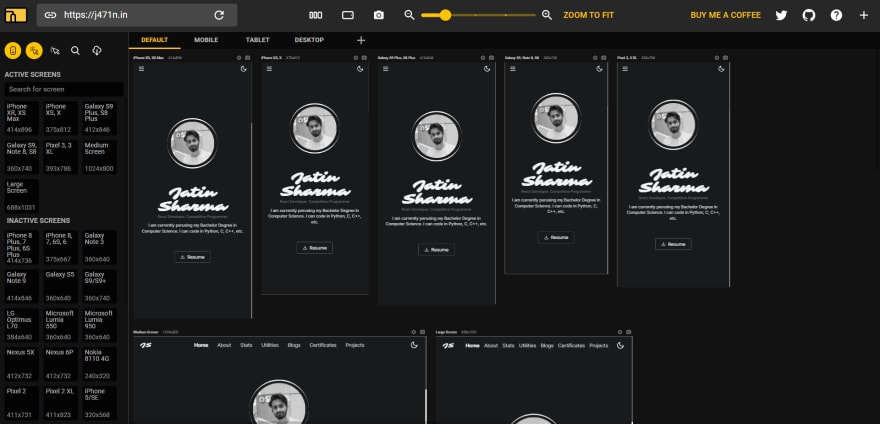The image size is (880, 424).
Task: Click zoom out magnifier icon
Action: pyautogui.click(x=410, y=15)
